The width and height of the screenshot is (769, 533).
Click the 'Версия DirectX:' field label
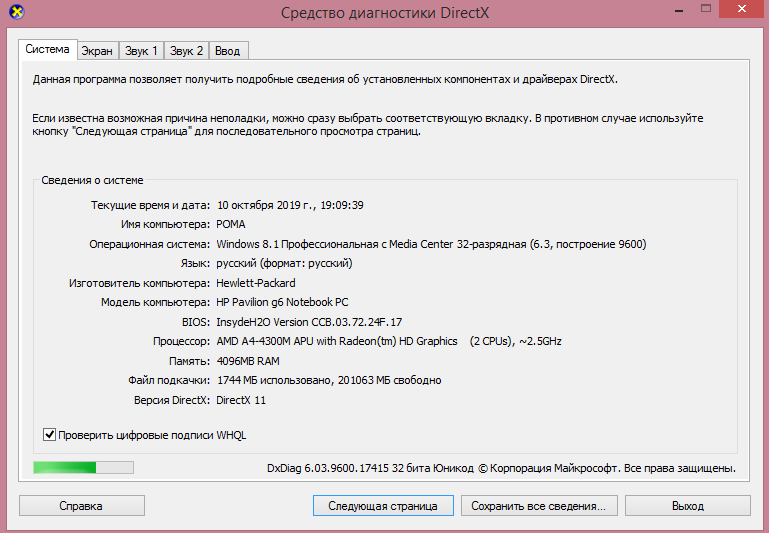(172, 400)
